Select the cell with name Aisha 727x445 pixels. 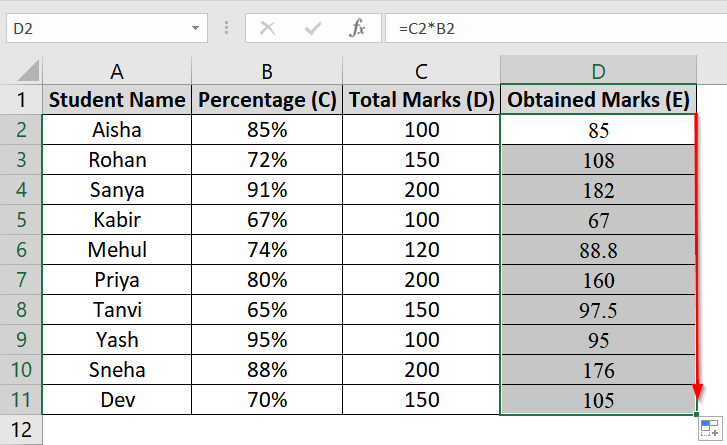click(117, 129)
